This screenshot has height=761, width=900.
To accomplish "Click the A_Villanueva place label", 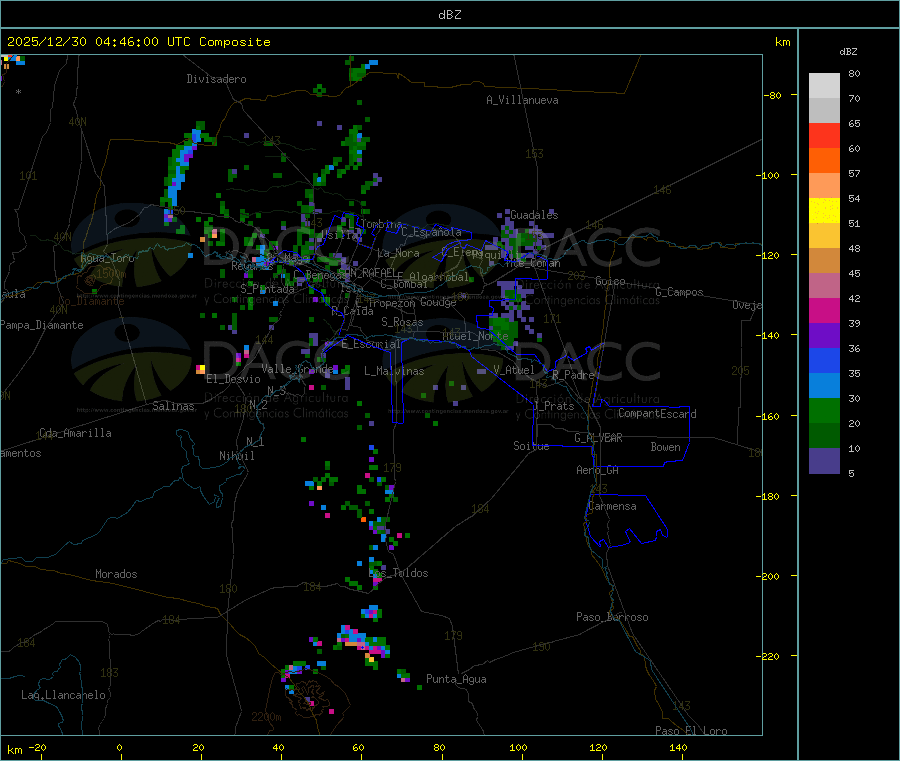I will click(x=522, y=100).
